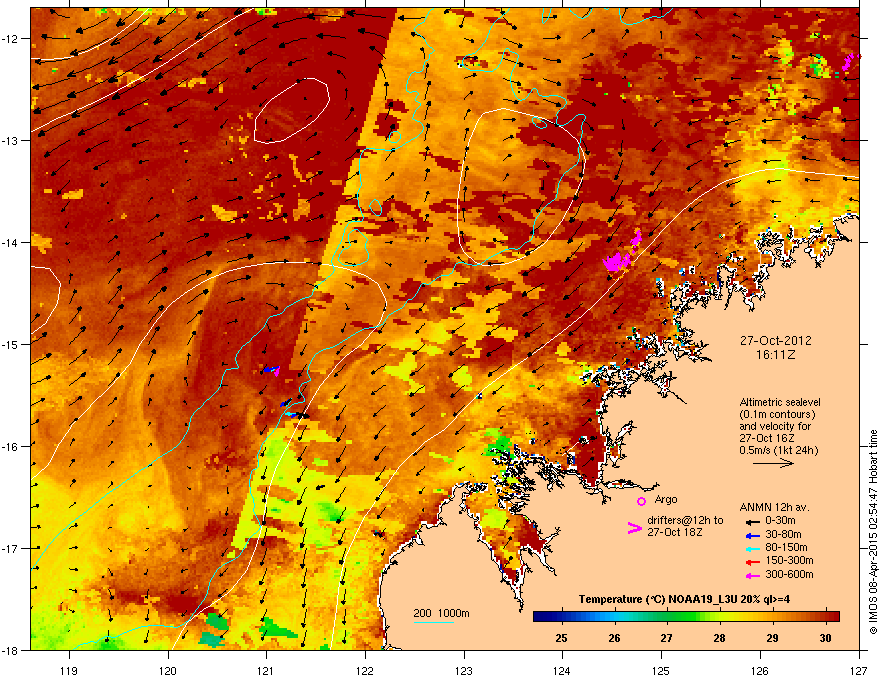This screenshot has width=880, height=680.
Task: Click the '150-300m' legend label
Action: click(x=789, y=560)
